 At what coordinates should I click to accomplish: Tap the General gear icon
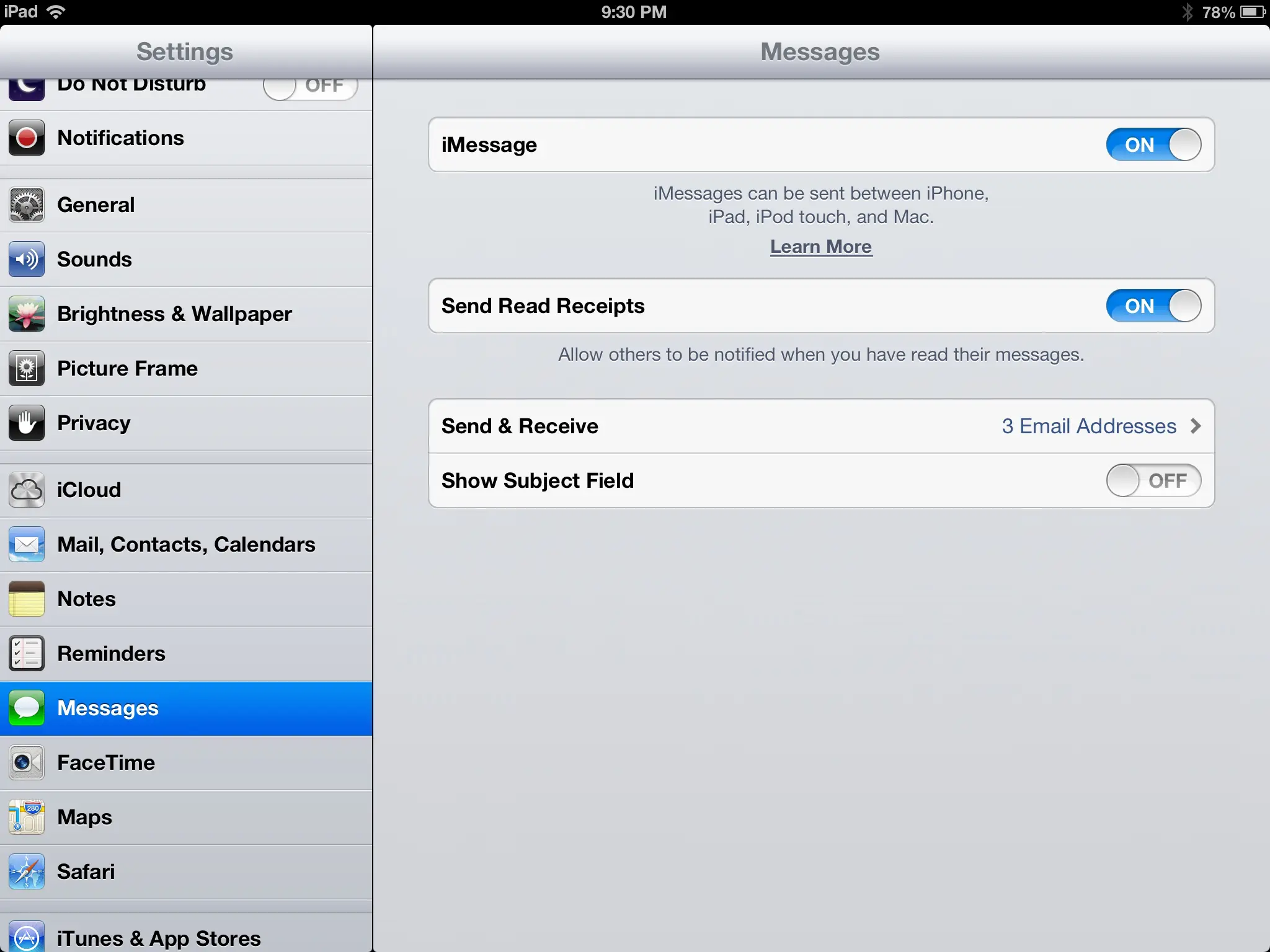27,205
